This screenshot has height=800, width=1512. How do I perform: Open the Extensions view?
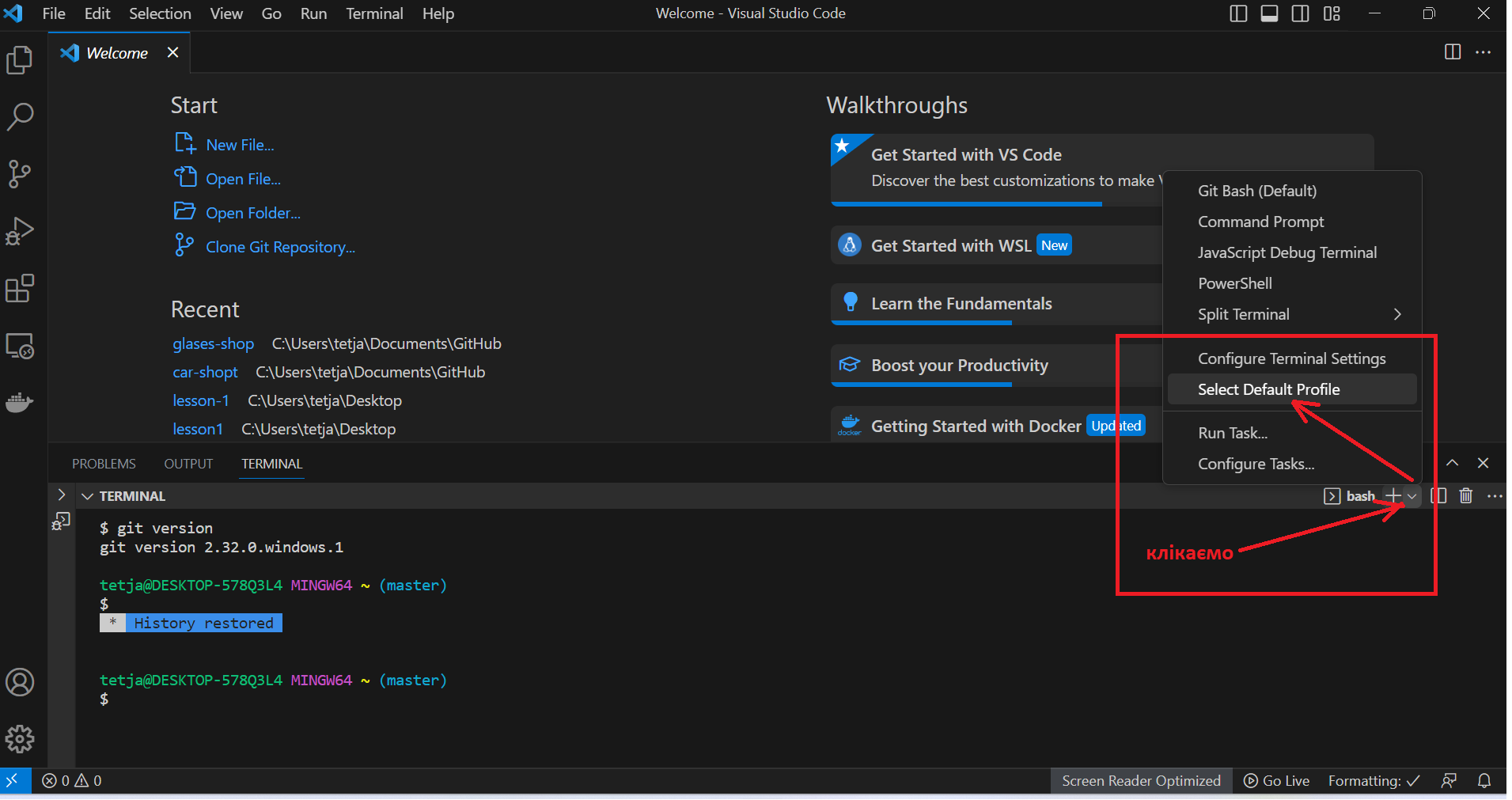point(20,288)
